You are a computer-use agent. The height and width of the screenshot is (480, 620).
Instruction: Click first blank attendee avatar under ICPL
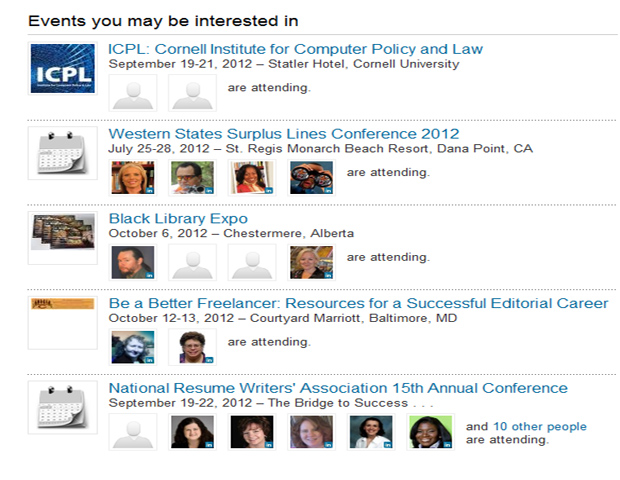pyautogui.click(x=132, y=92)
